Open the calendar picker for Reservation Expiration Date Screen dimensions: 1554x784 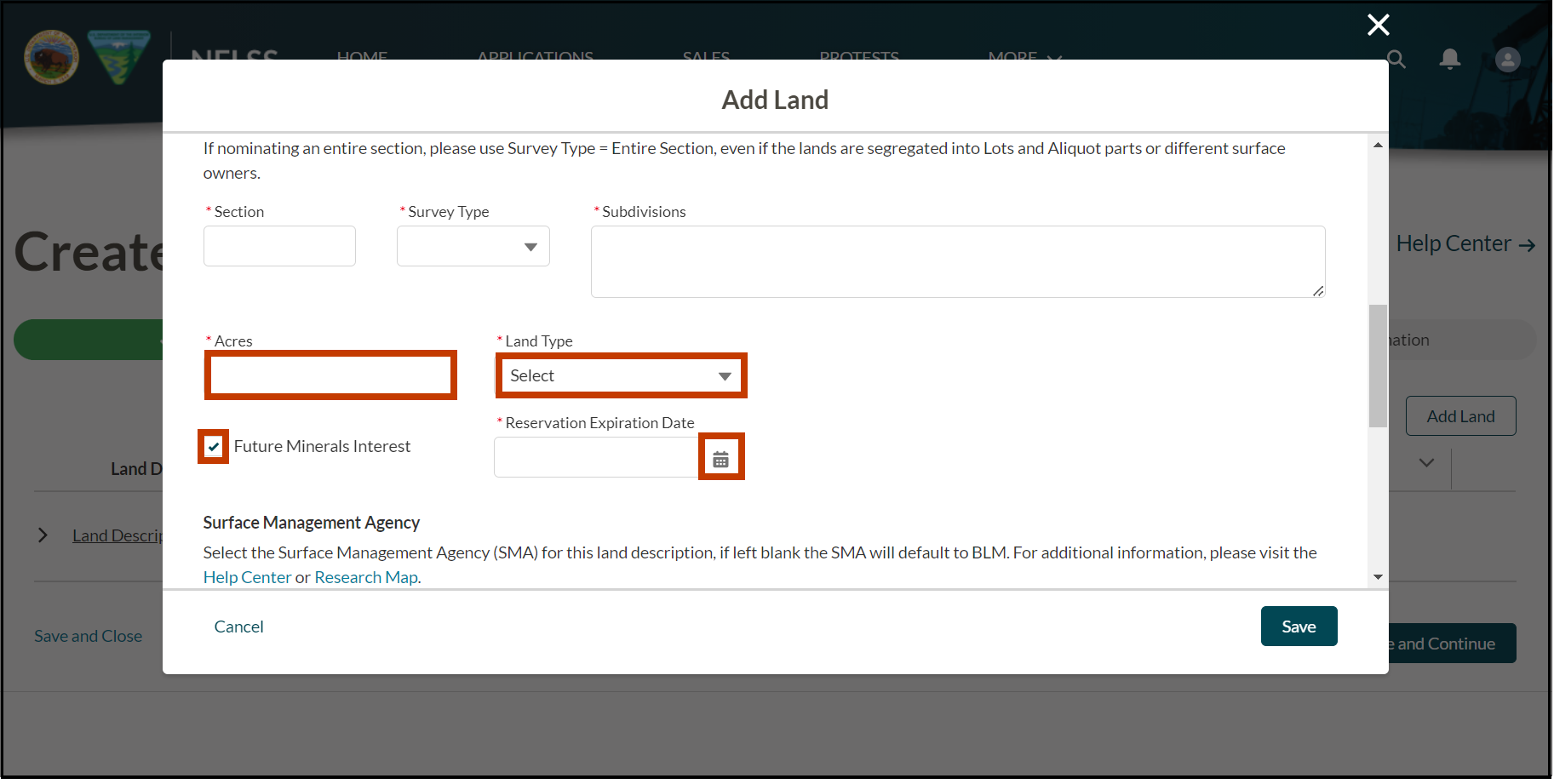pos(721,457)
